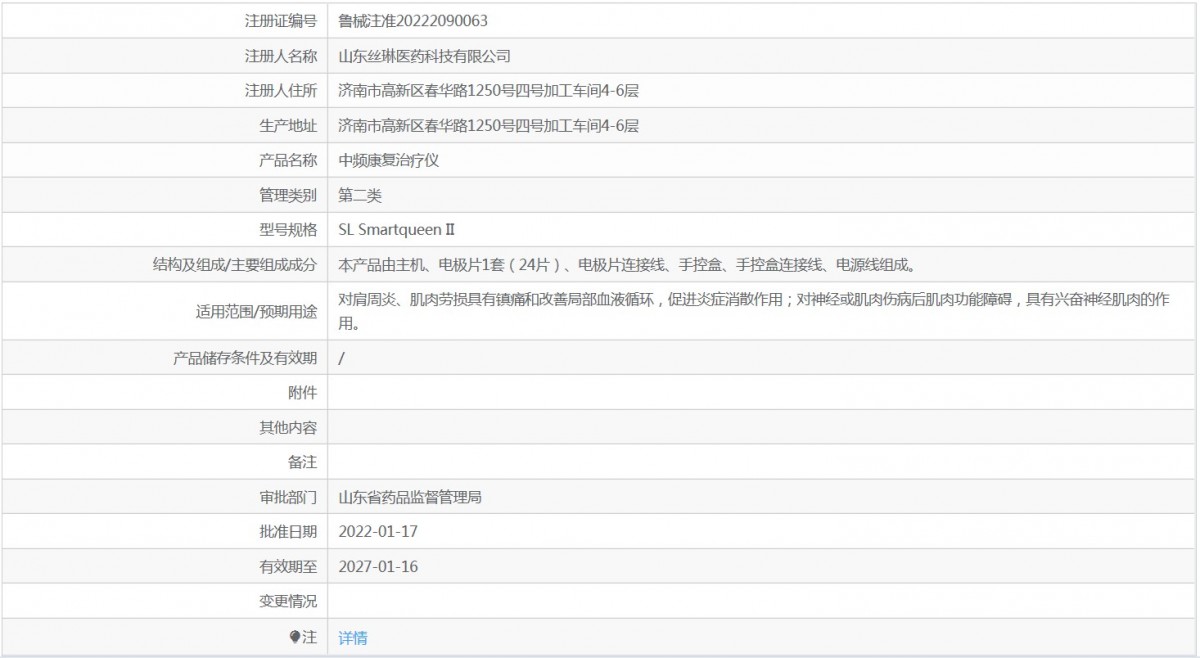Select product name 中频康复治疗仪

tap(389, 160)
